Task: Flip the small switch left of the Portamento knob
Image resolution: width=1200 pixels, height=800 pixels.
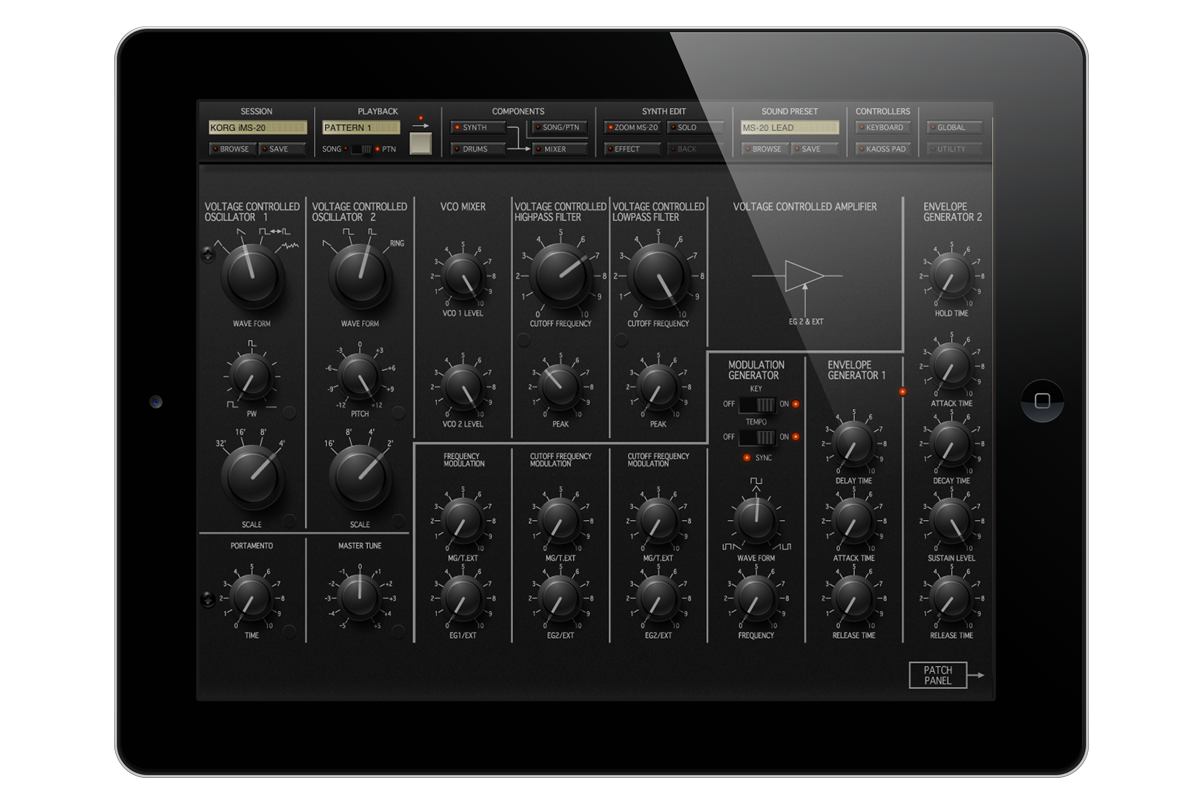Action: pyautogui.click(x=208, y=599)
